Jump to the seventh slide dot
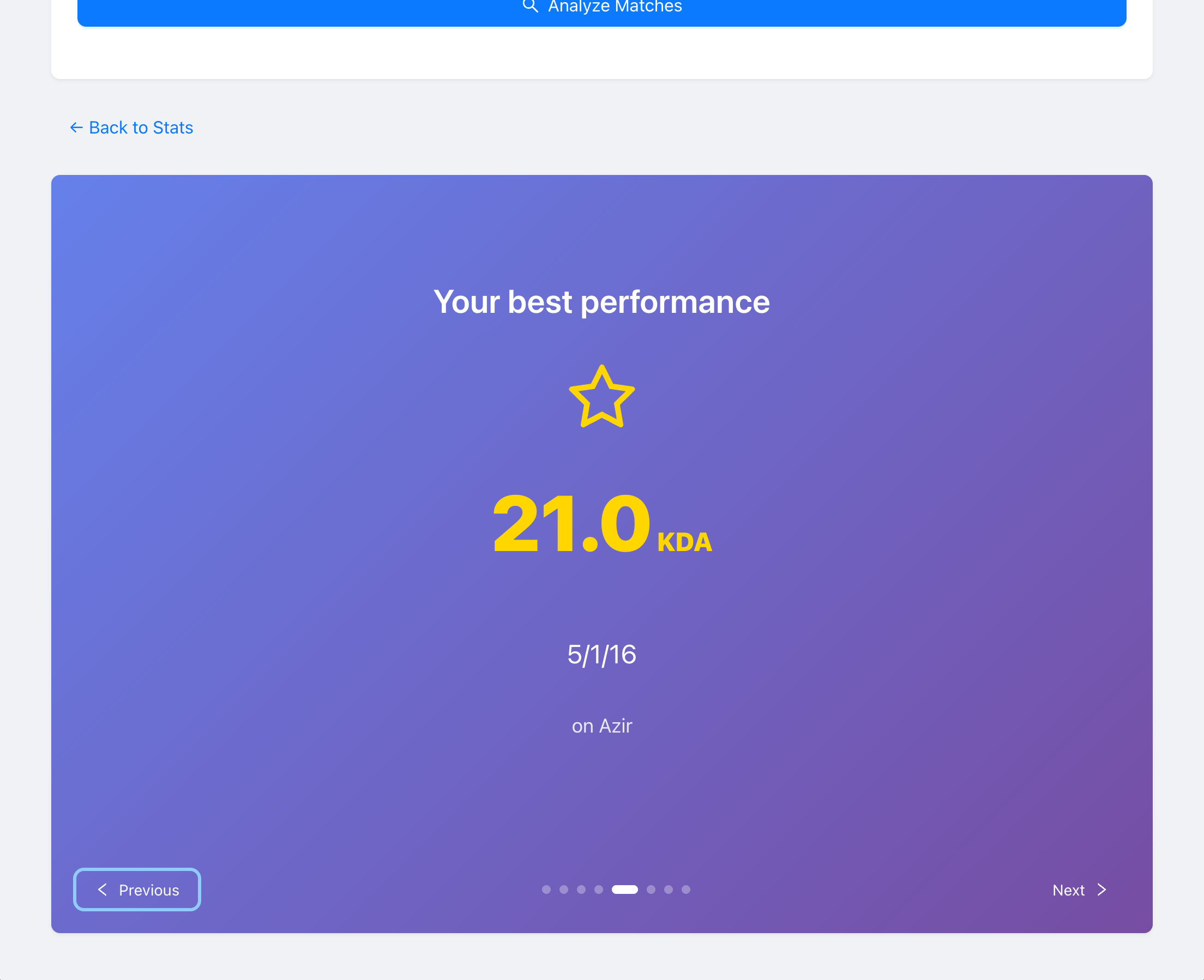This screenshot has width=1204, height=980. (x=669, y=890)
